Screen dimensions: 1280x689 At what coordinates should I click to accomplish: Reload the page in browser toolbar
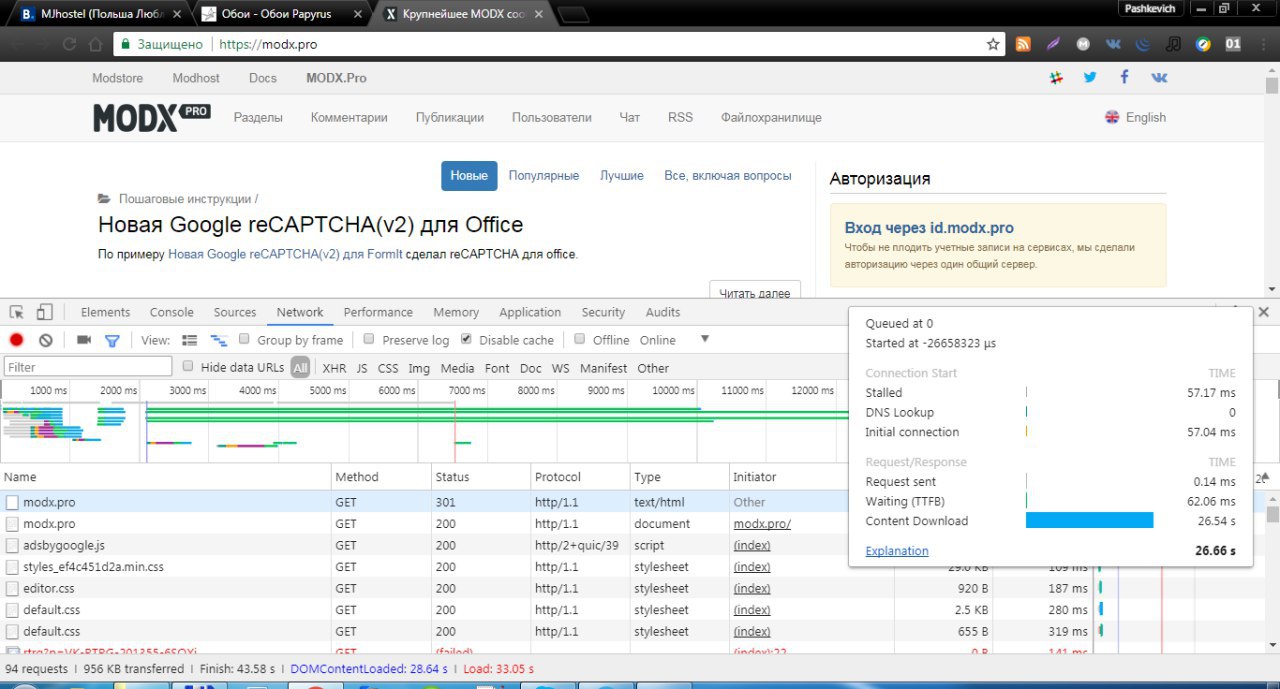coord(69,44)
